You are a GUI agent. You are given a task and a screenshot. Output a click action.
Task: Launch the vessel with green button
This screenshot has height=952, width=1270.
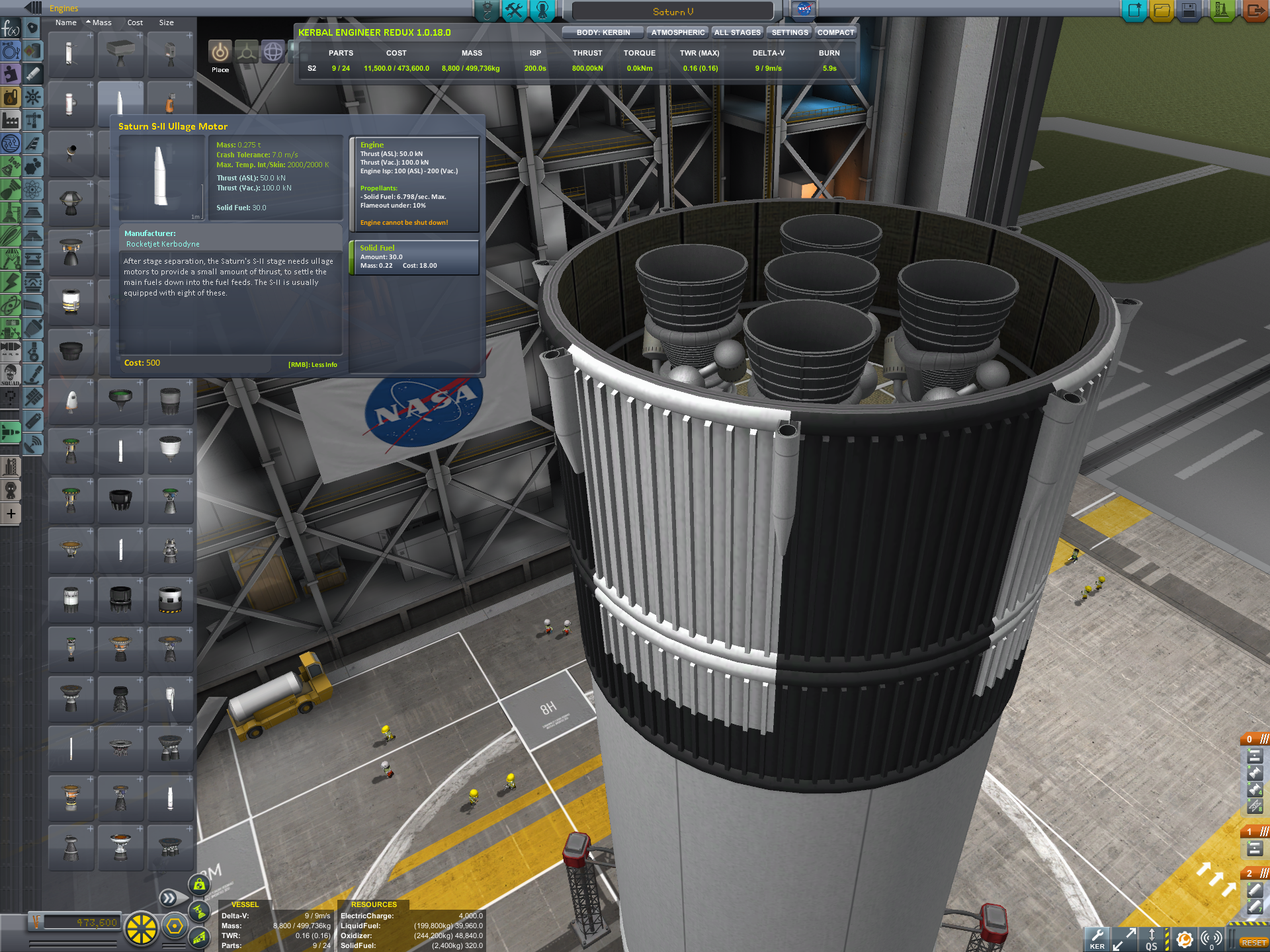coord(1222,11)
